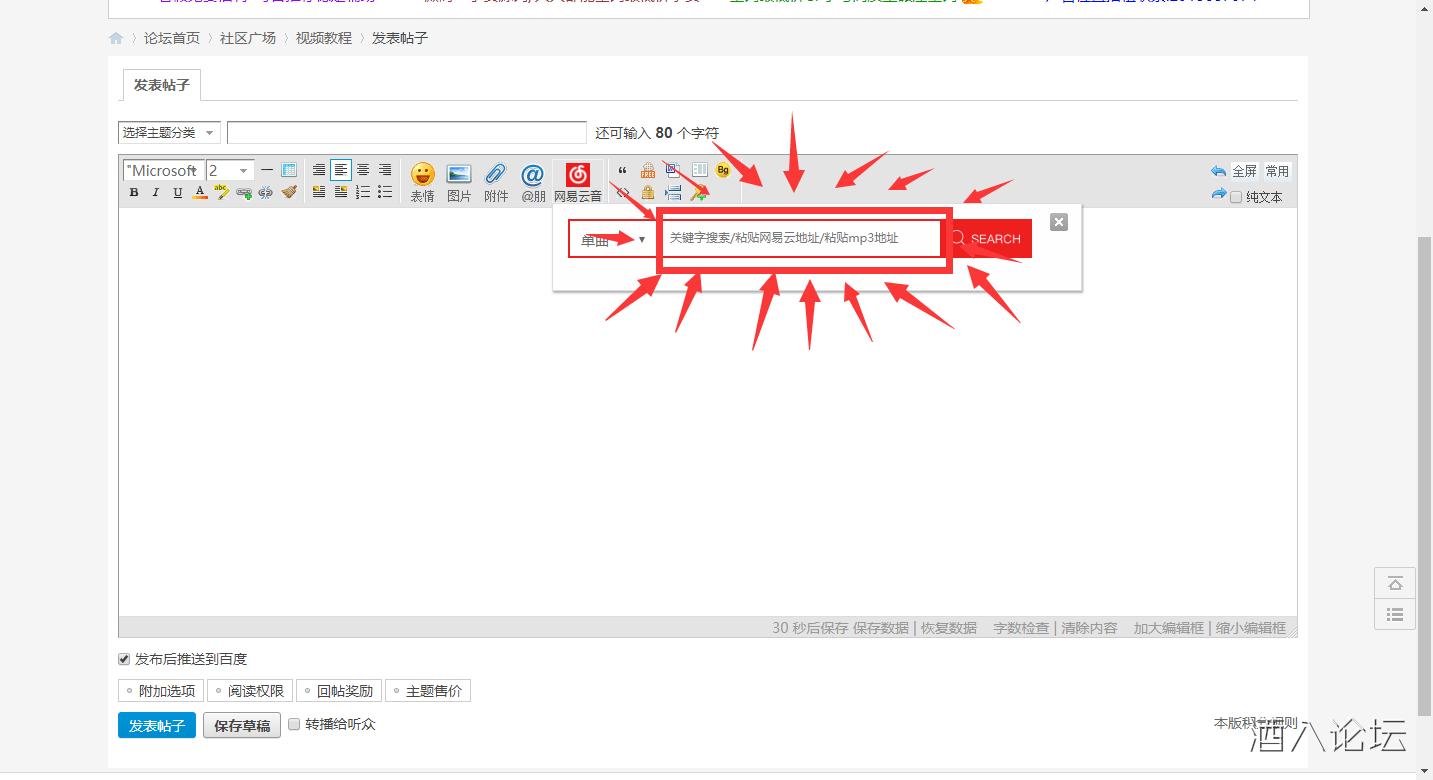1433x780 pixels.
Task: Insert an unordered bullet list
Action: pyautogui.click(x=385, y=192)
